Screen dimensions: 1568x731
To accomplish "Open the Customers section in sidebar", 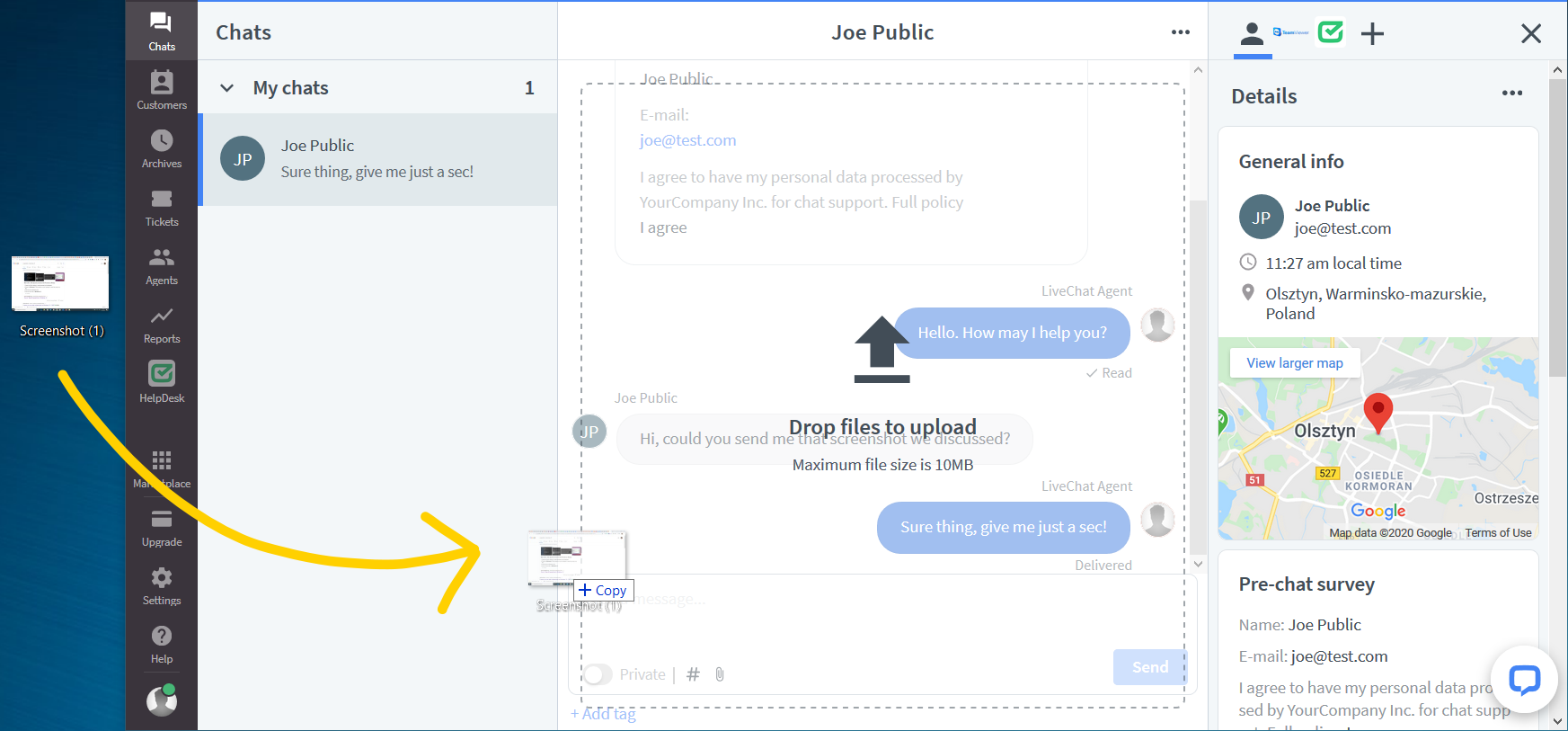I will pyautogui.click(x=162, y=90).
